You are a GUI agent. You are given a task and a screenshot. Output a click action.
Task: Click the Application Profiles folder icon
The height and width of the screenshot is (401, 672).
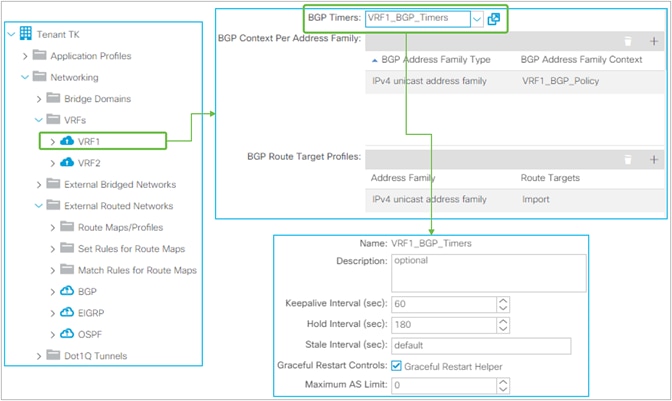pyautogui.click(x=39, y=55)
